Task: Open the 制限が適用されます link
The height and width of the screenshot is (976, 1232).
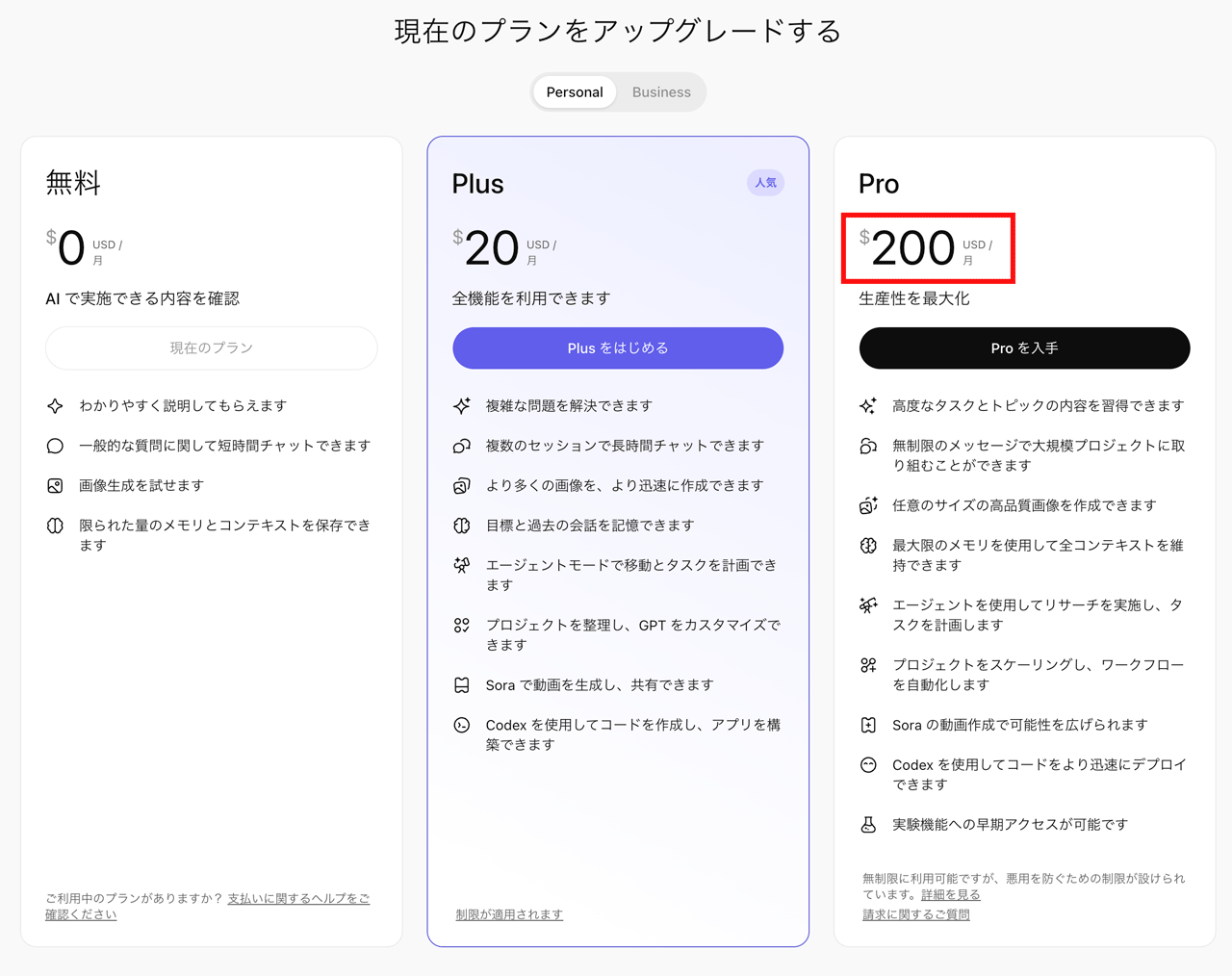Action: click(x=509, y=914)
